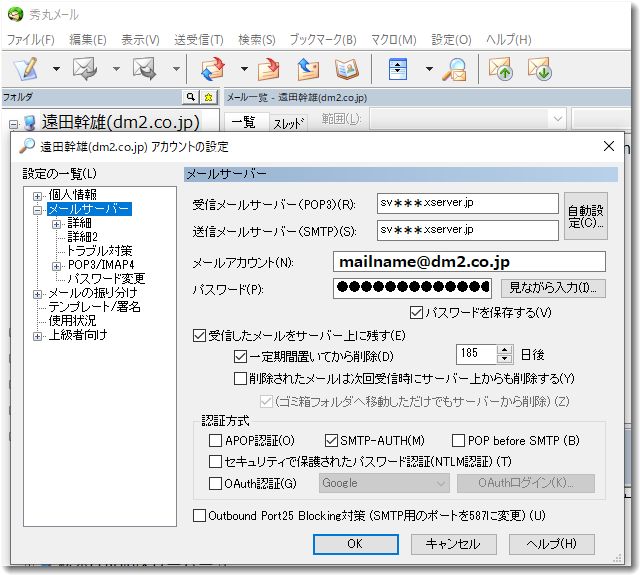The height and width of the screenshot is (575, 640).
Task: Click the account icon for 遠田幹雄(dm2.co.jp)
Action: (29, 122)
